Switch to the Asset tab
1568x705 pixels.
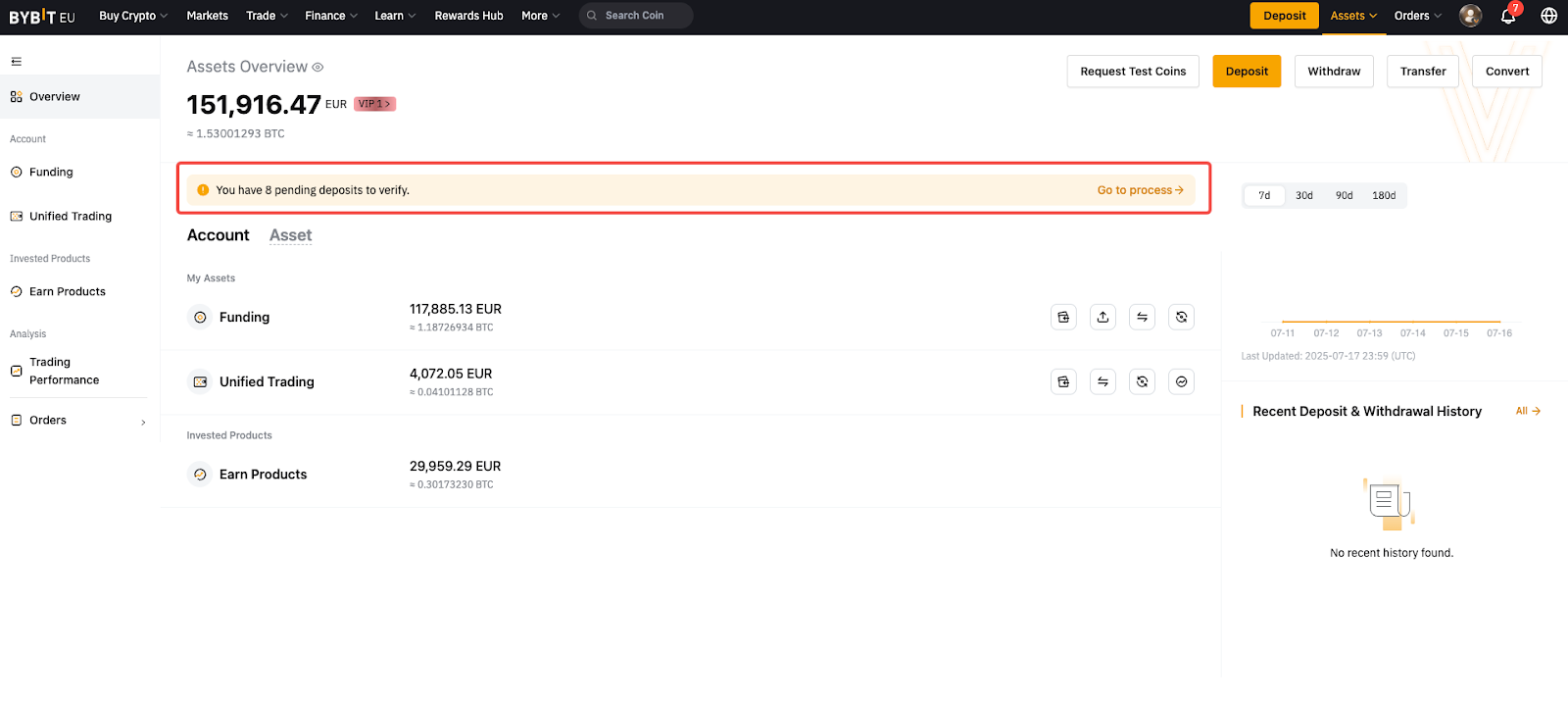click(x=290, y=235)
